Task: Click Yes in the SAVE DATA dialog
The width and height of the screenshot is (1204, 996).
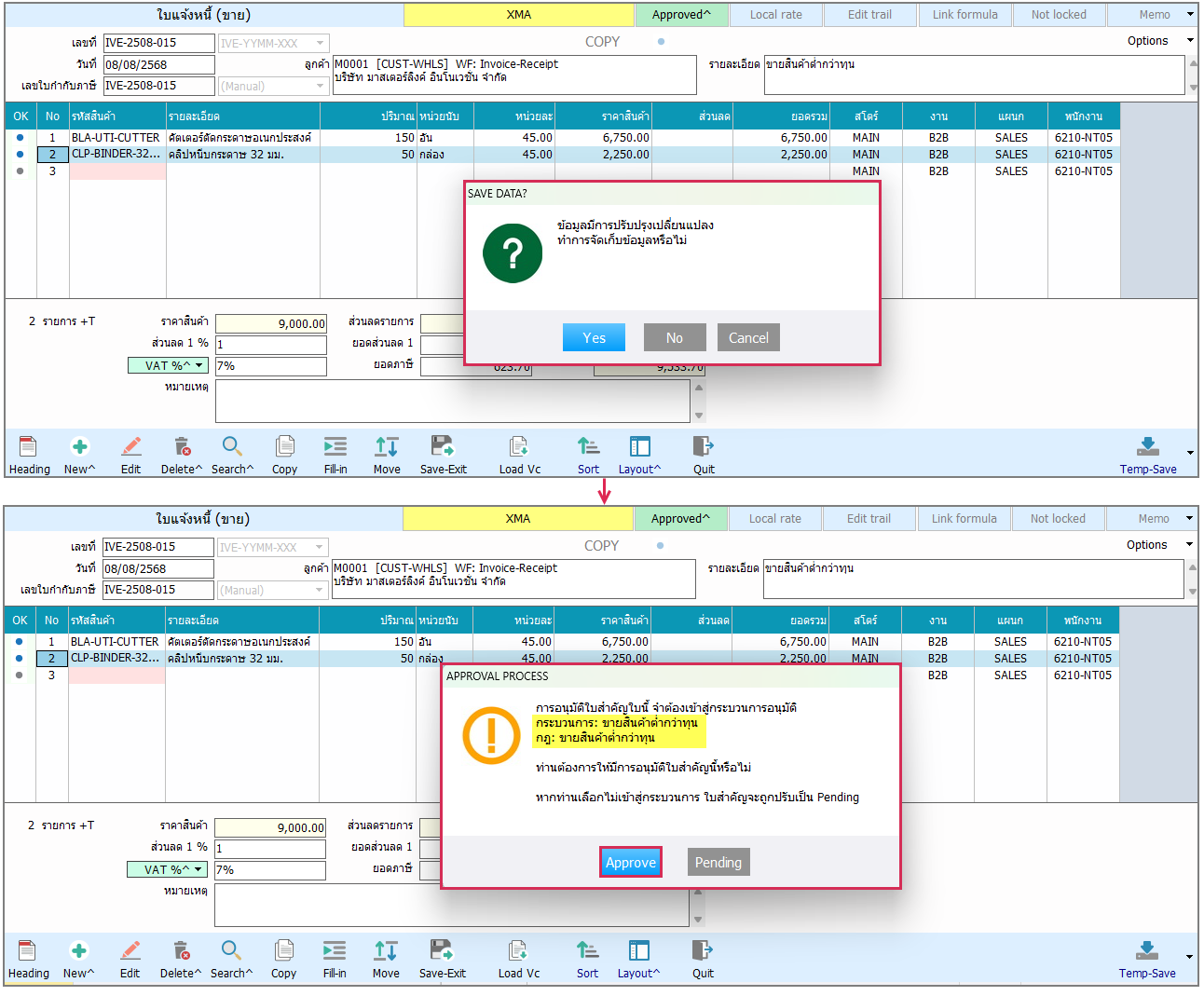Action: click(594, 337)
